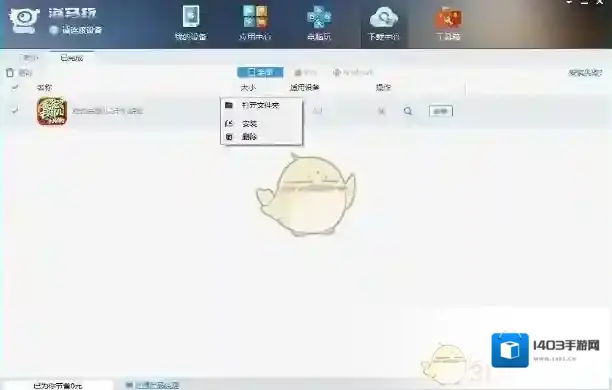Toggle the select-all checkbox in list header
The image size is (612, 390).
15,87
